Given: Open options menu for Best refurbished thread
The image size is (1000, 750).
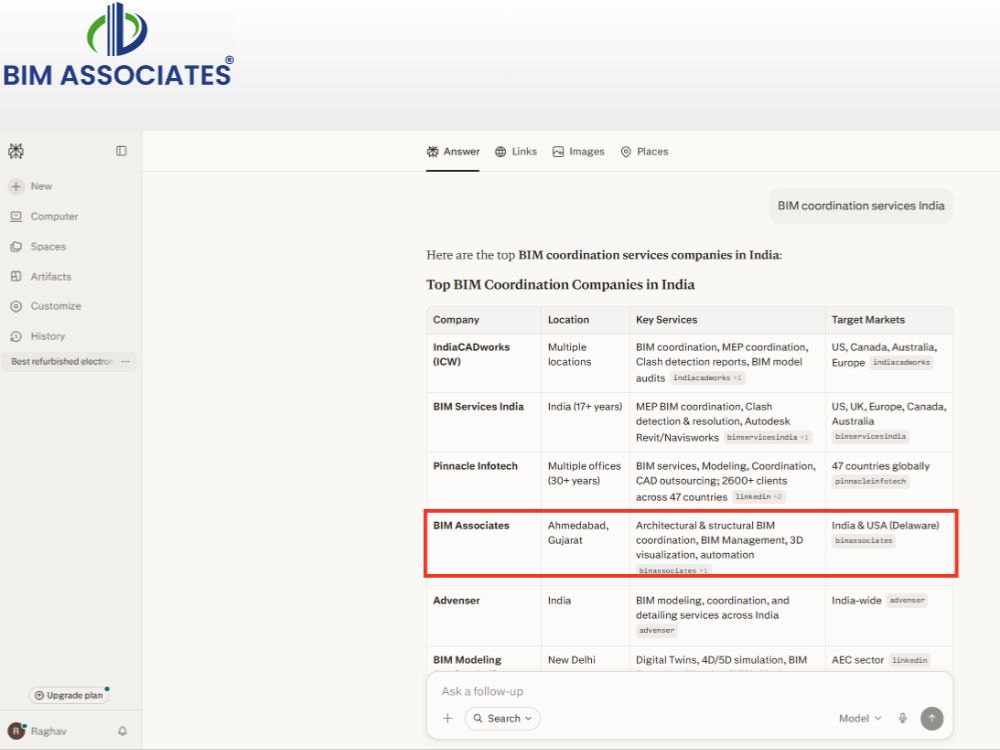Looking at the screenshot, I should tap(126, 362).
